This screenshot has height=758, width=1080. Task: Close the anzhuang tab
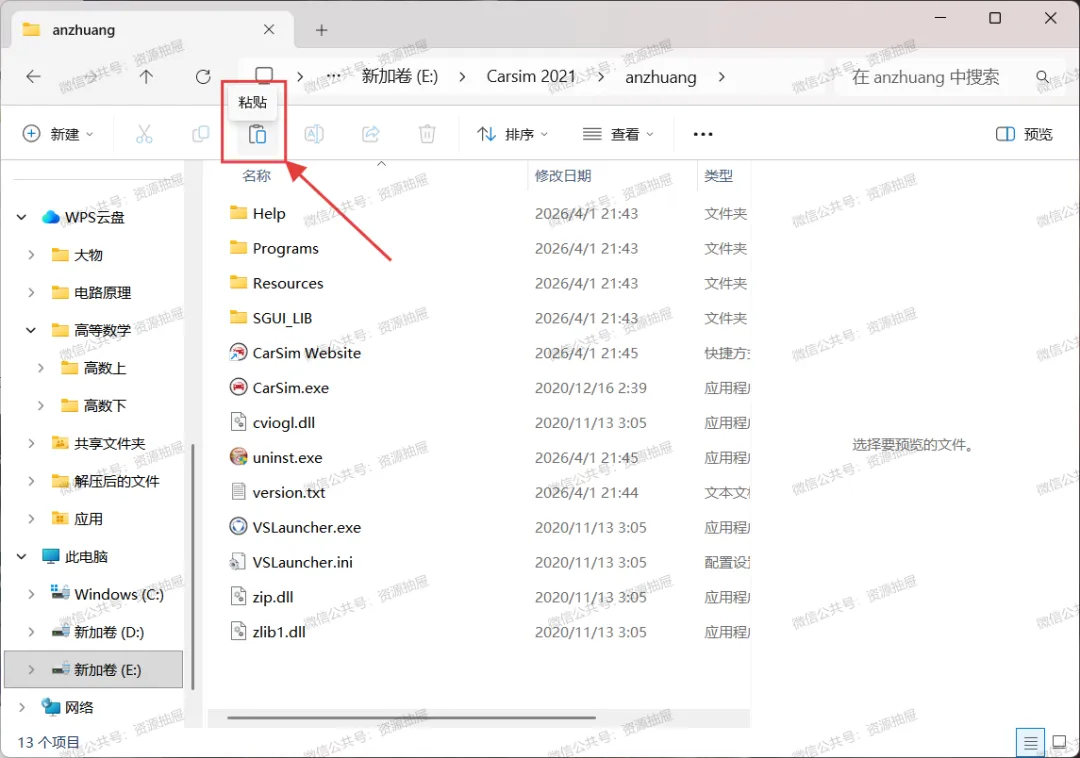click(x=269, y=30)
